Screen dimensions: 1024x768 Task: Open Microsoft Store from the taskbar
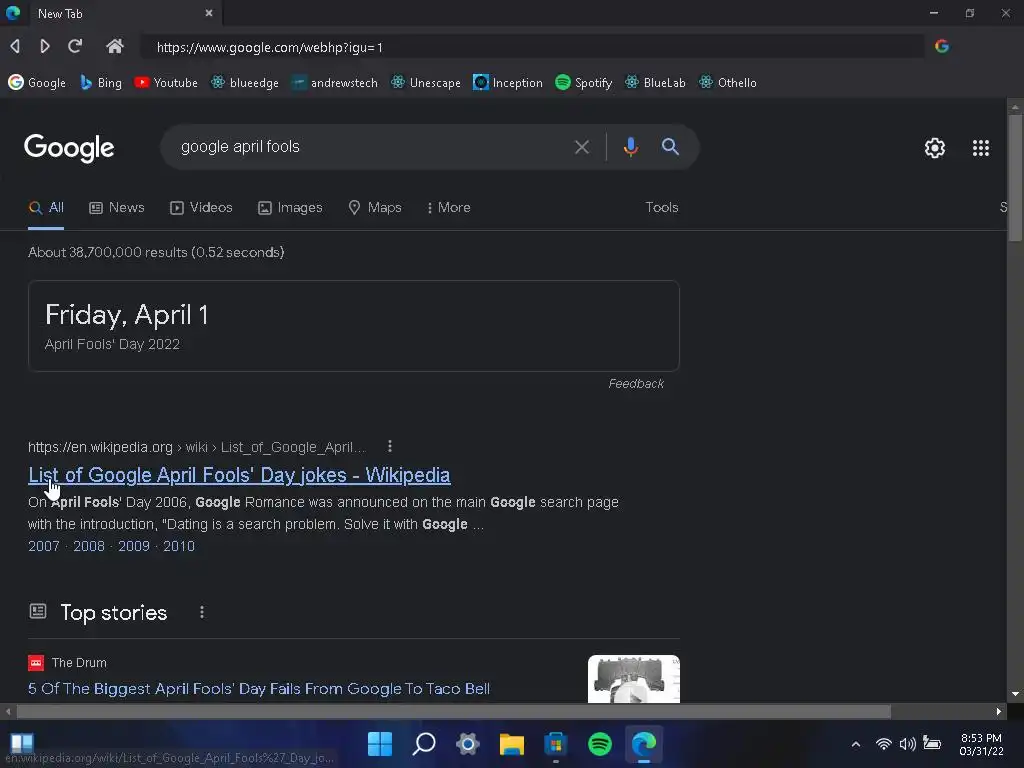[556, 743]
